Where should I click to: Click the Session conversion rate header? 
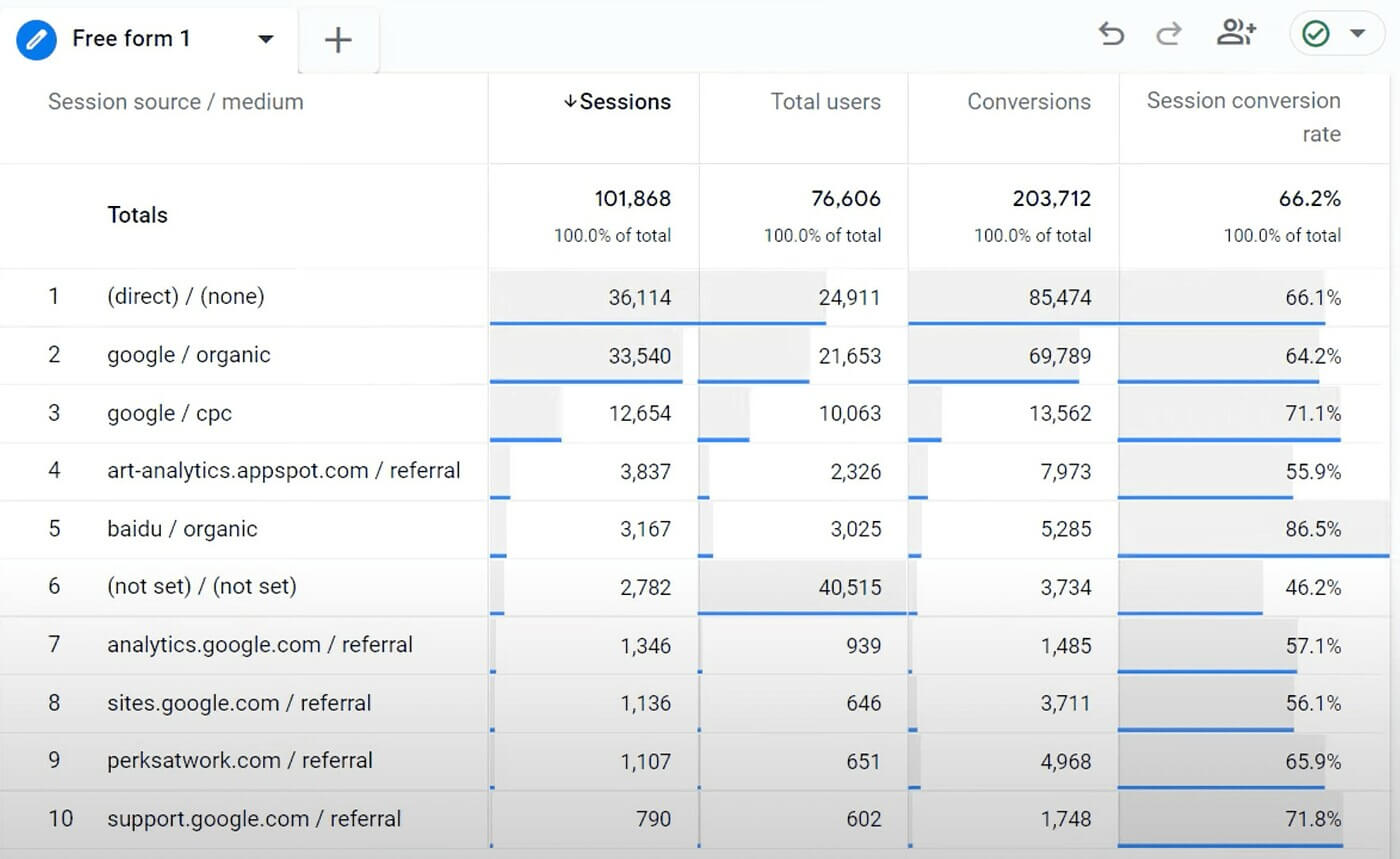pos(1243,117)
